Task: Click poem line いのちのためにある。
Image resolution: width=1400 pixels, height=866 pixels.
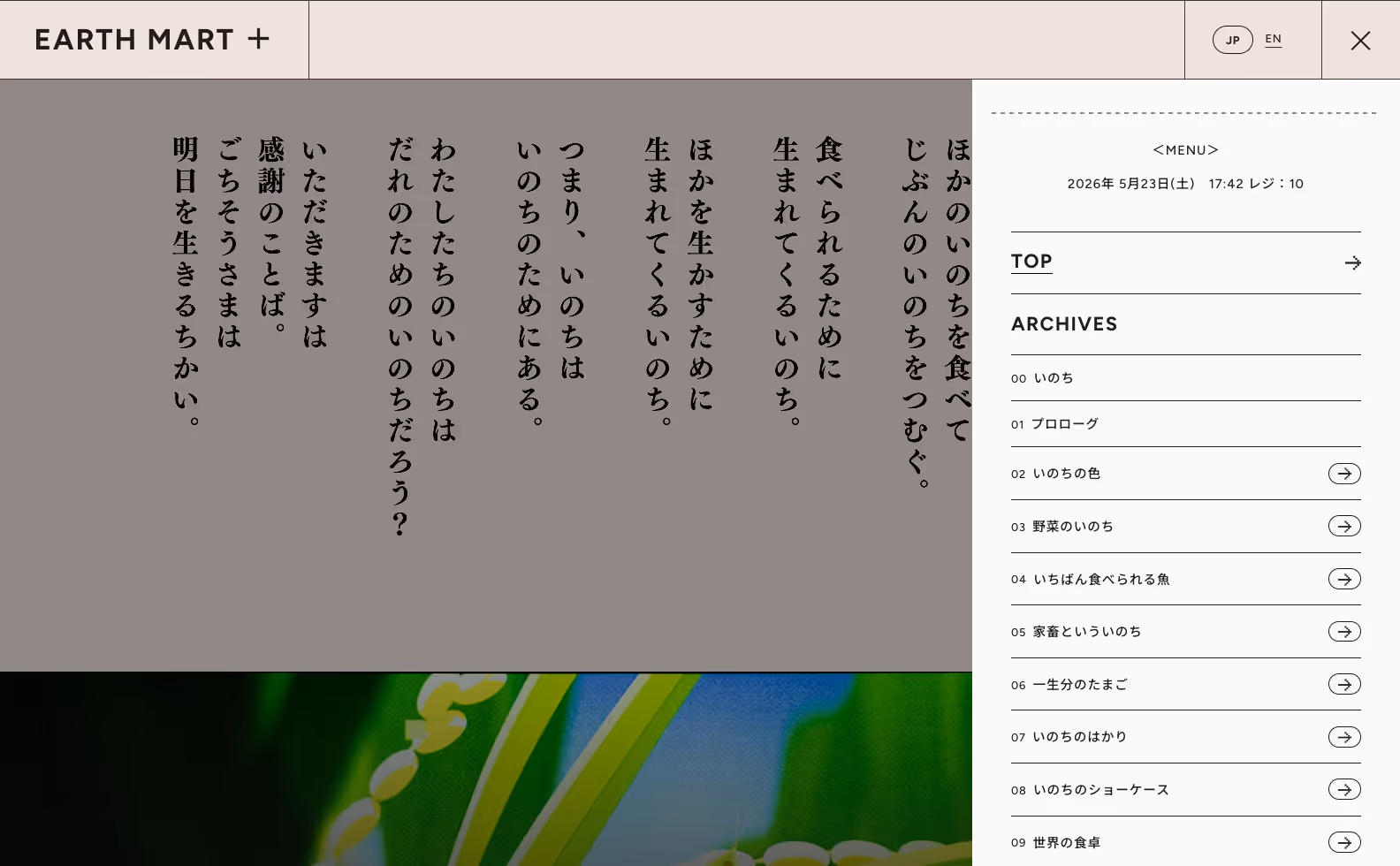Action: [529, 281]
